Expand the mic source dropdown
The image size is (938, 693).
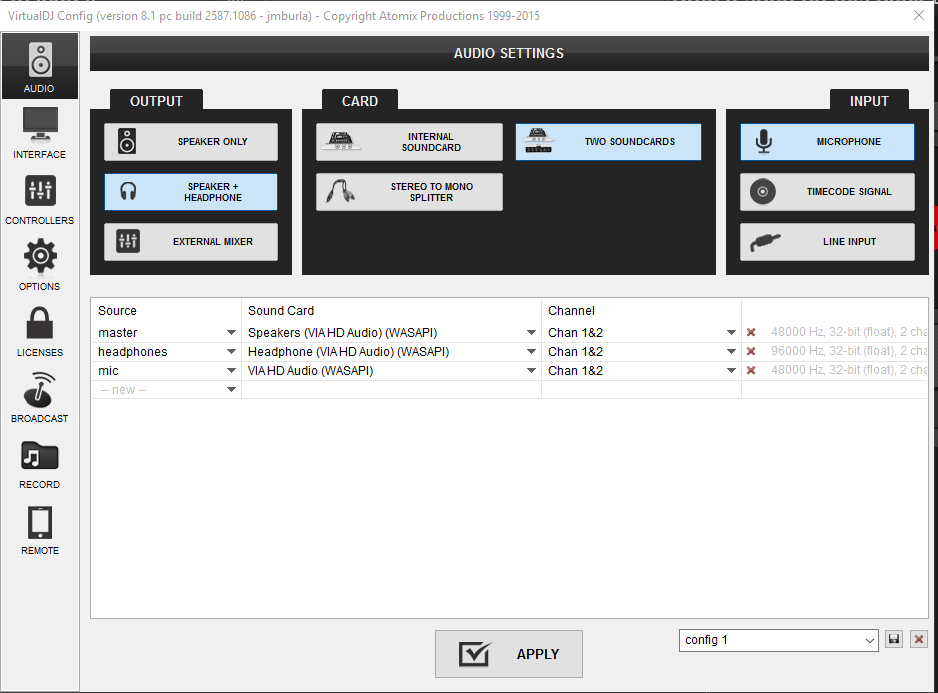(x=231, y=371)
